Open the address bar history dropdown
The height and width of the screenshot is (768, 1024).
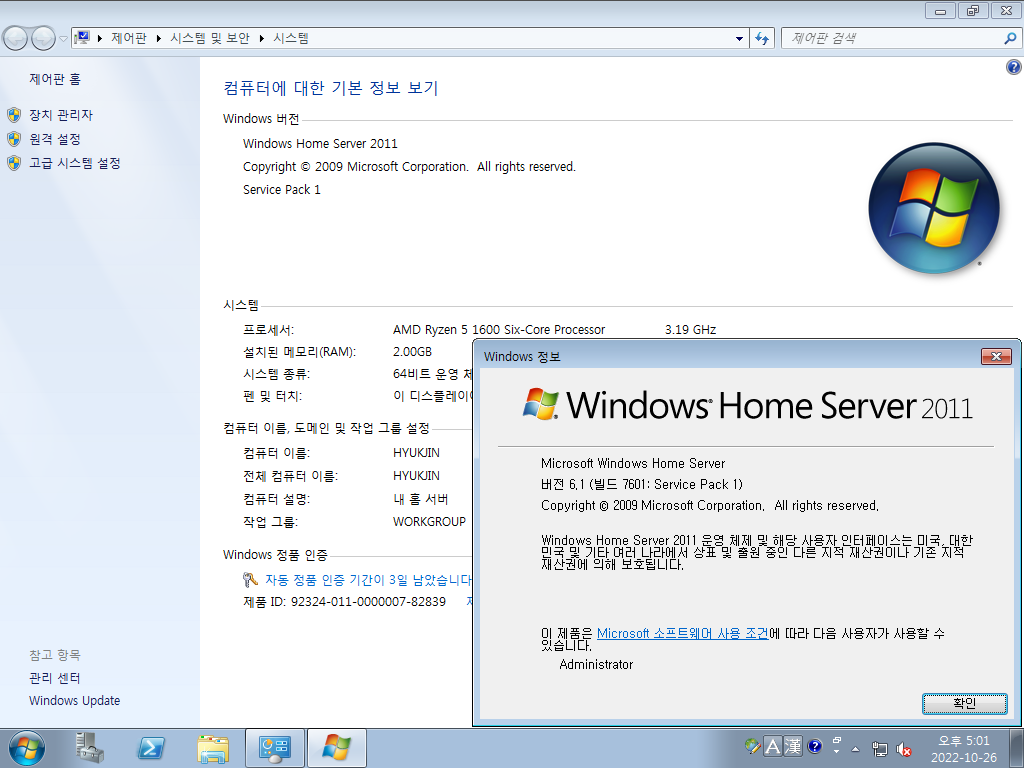pos(739,39)
